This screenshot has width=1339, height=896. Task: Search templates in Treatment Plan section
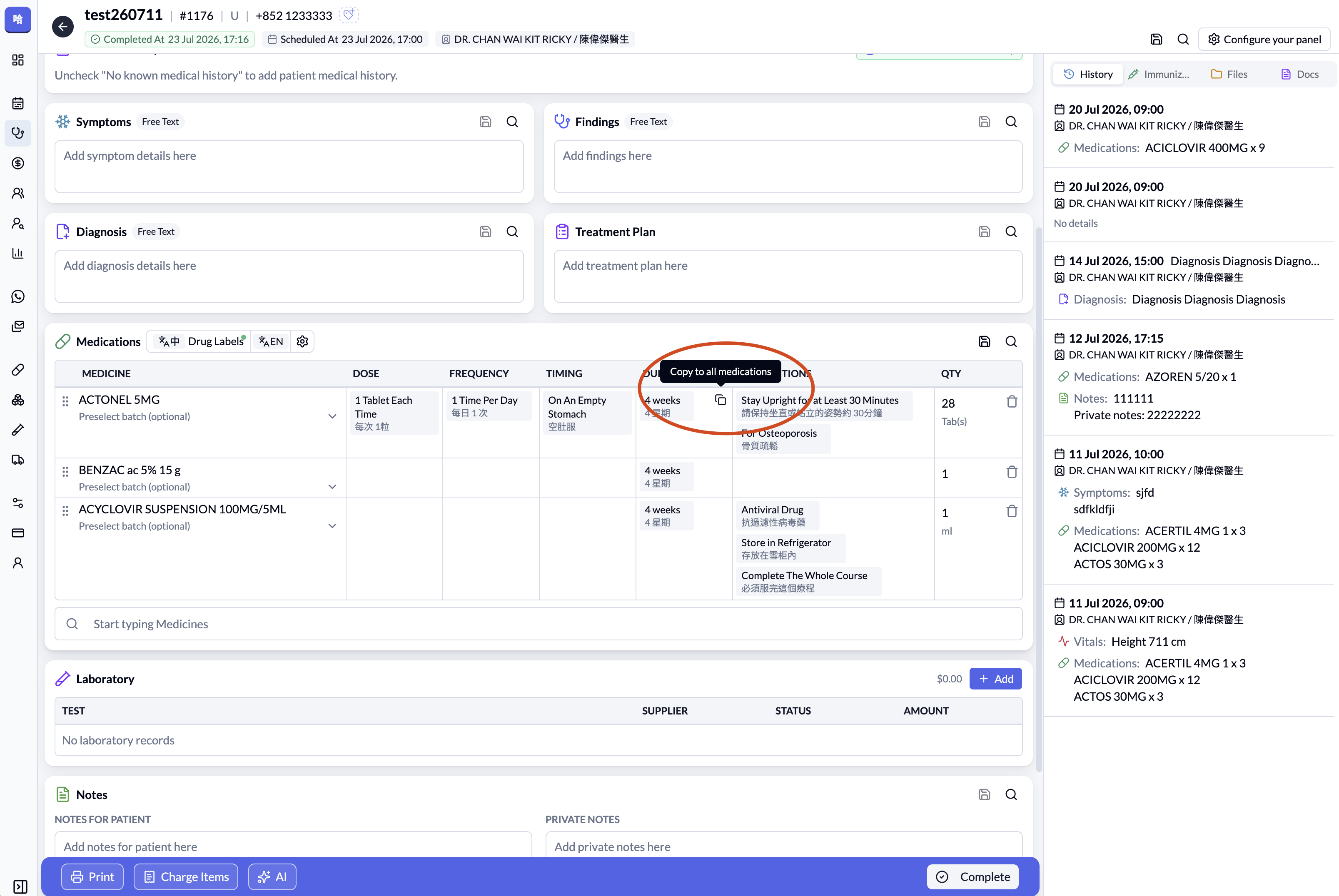click(x=1011, y=231)
